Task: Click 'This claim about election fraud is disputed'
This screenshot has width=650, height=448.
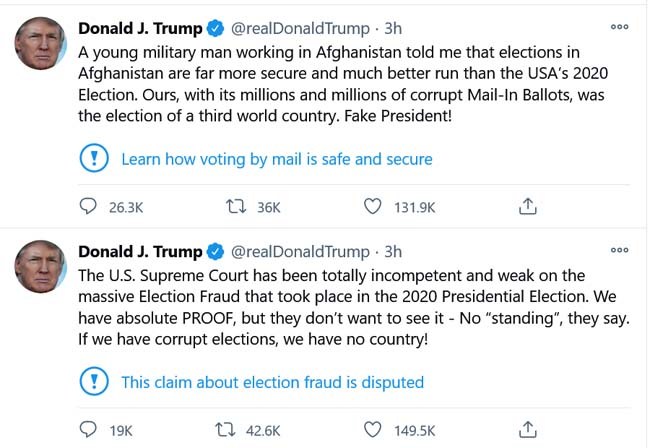Action: (272, 382)
